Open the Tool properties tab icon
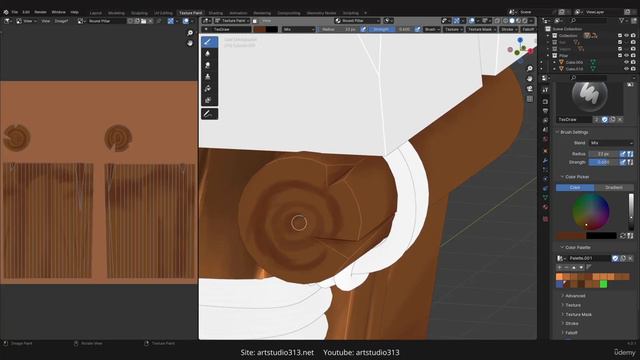 [545, 90]
